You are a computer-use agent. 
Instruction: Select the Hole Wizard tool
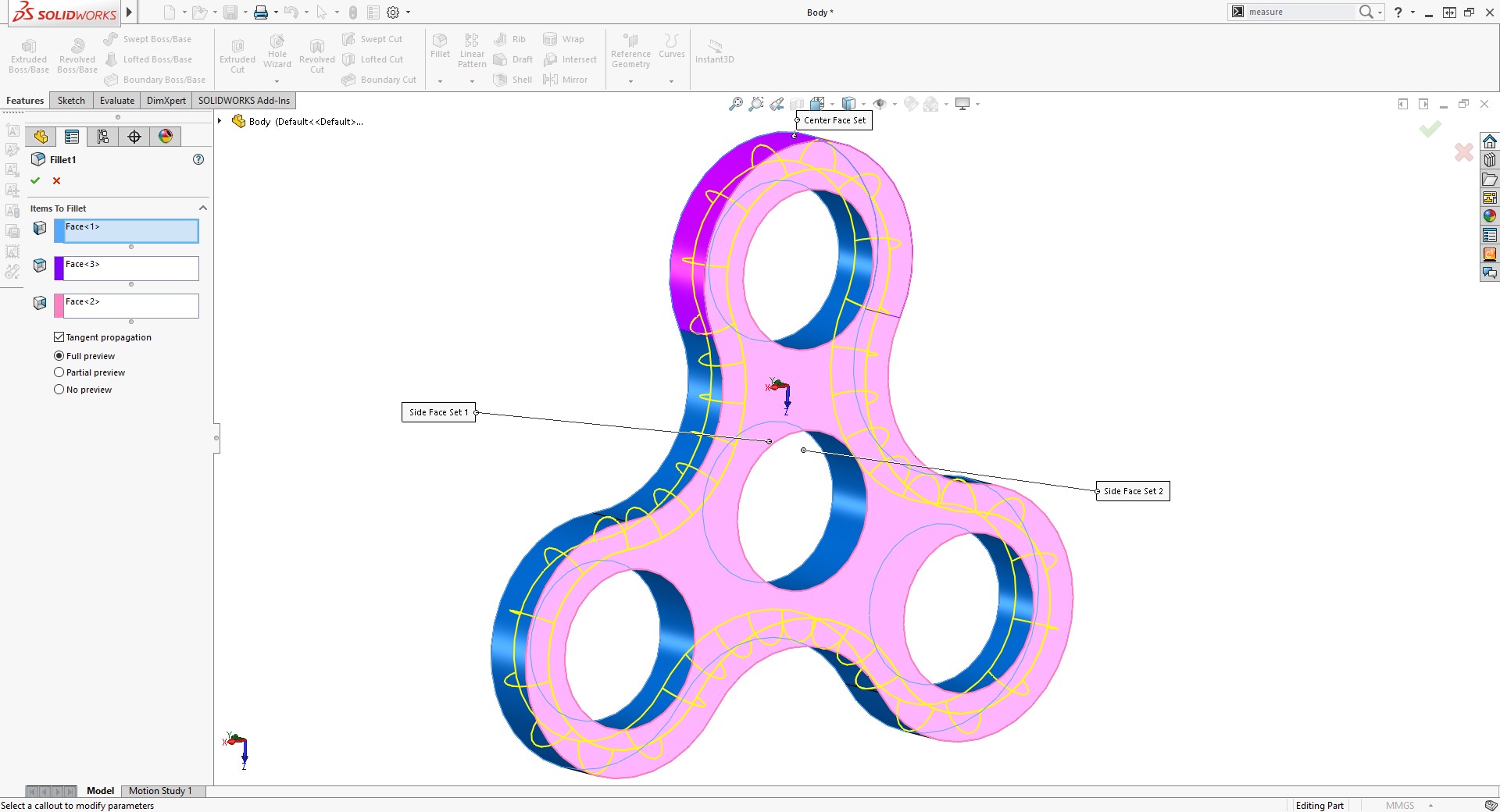[277, 52]
